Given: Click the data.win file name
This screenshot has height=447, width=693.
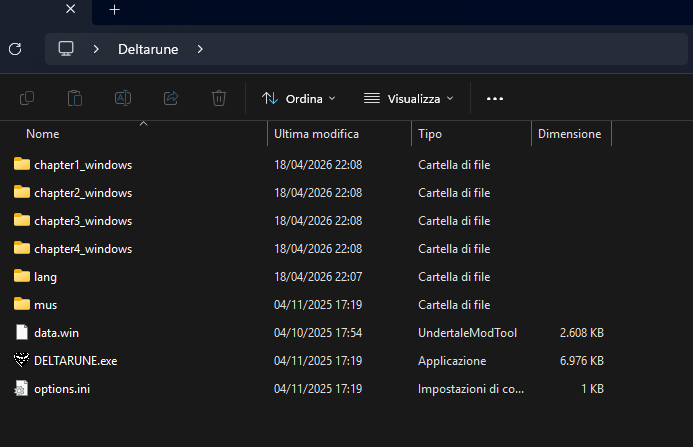Looking at the screenshot, I should click(57, 332).
